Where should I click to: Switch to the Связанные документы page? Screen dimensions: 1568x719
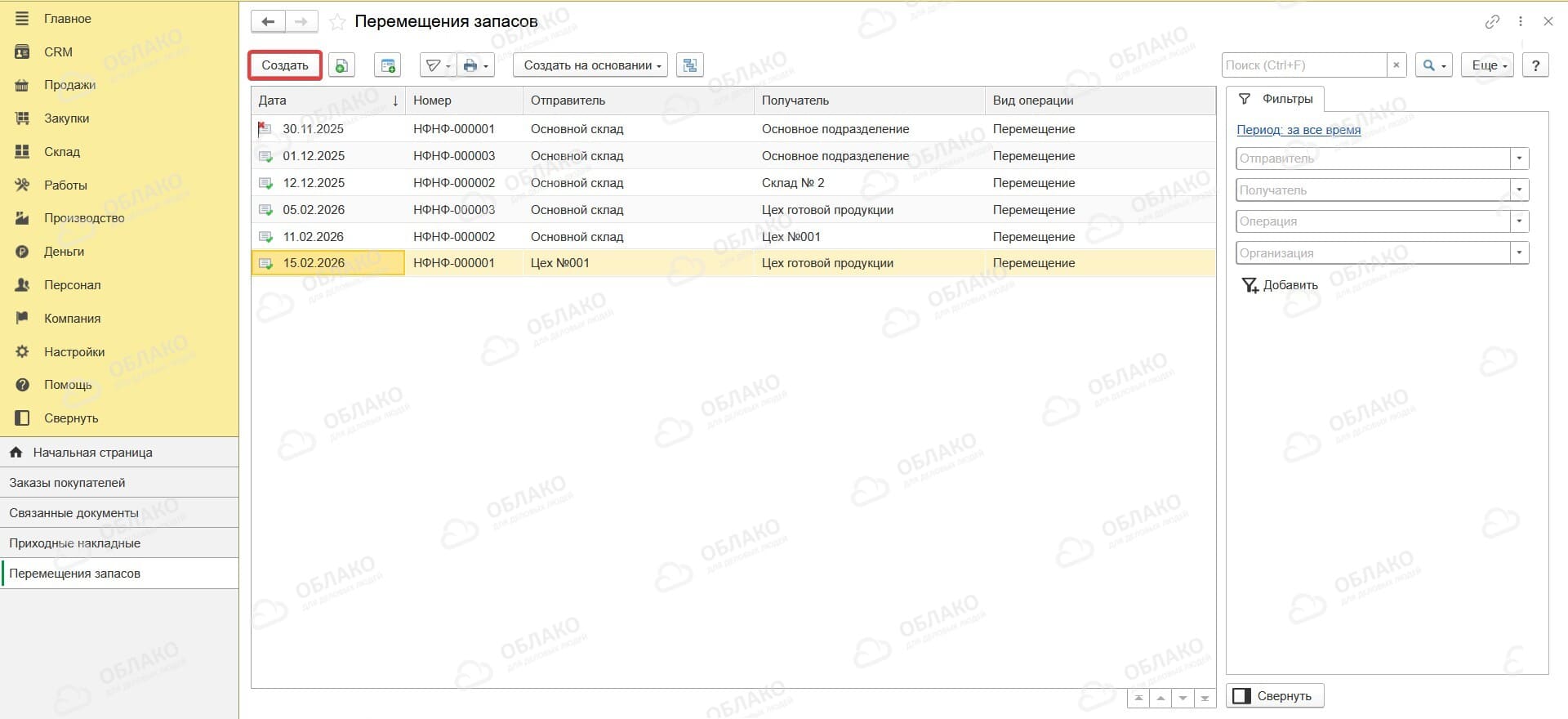tap(119, 513)
